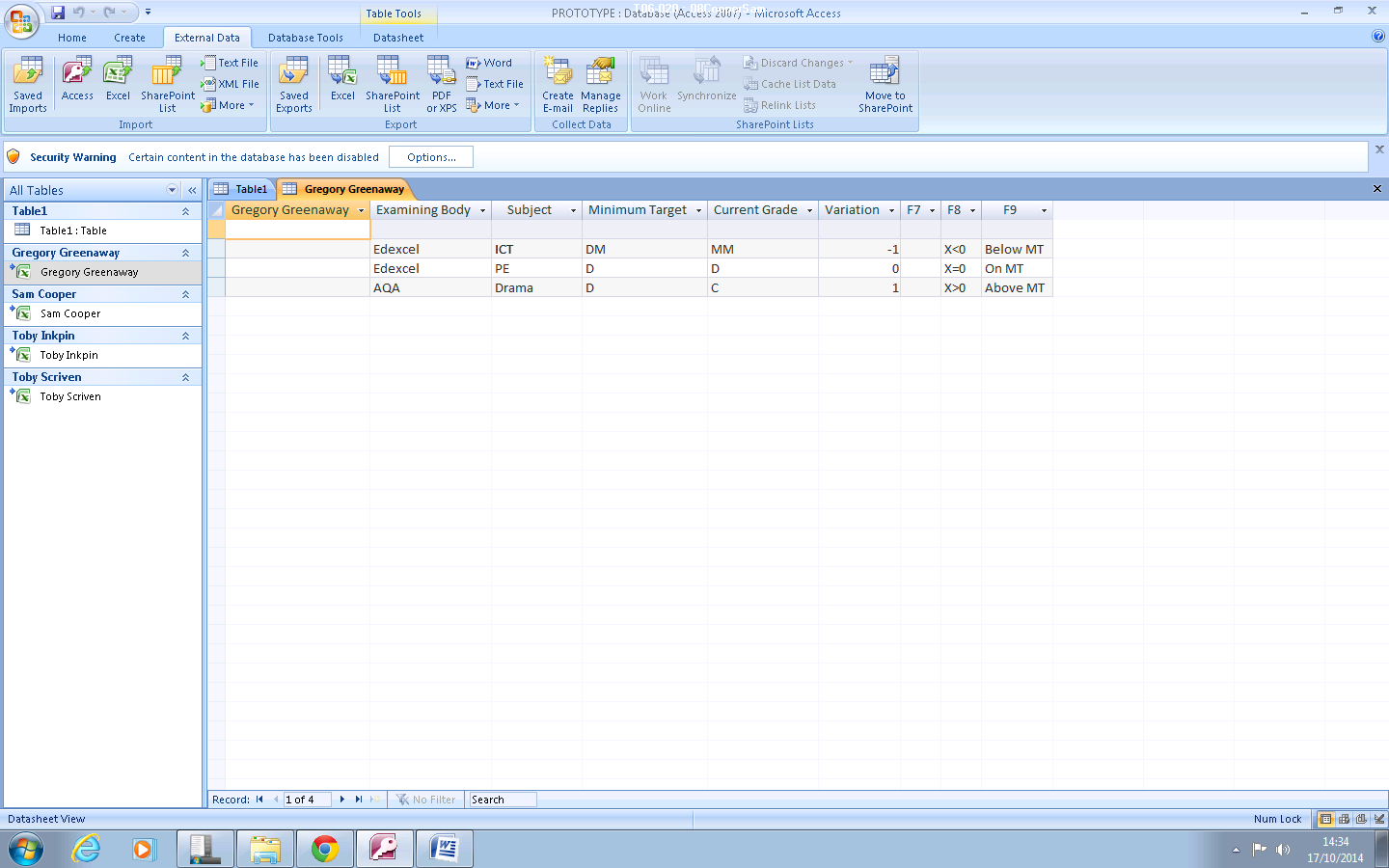Open Current Grade column filter dropdown
1389x868 pixels.
(809, 210)
